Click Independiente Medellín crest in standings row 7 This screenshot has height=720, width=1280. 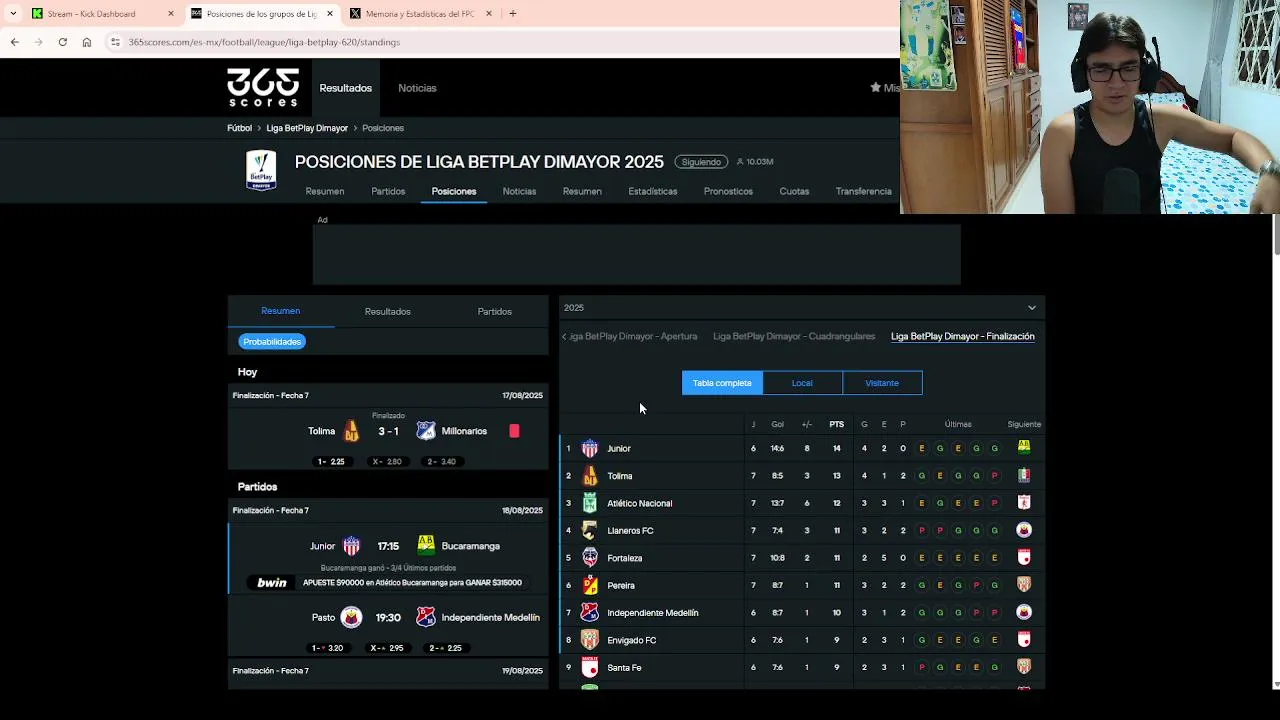pyautogui.click(x=590, y=613)
